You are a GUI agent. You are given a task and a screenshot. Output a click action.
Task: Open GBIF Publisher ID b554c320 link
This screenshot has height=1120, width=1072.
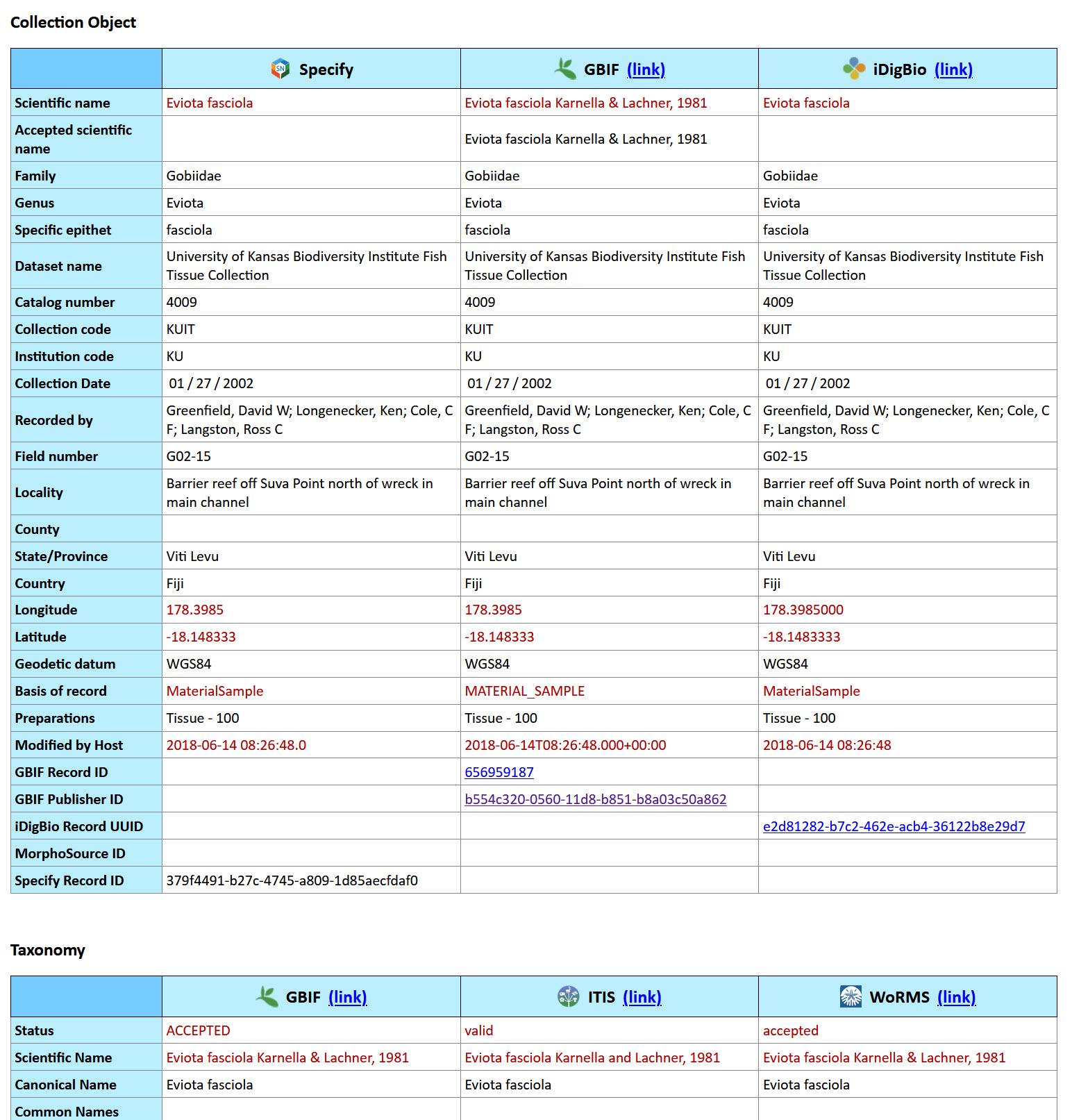(596, 799)
